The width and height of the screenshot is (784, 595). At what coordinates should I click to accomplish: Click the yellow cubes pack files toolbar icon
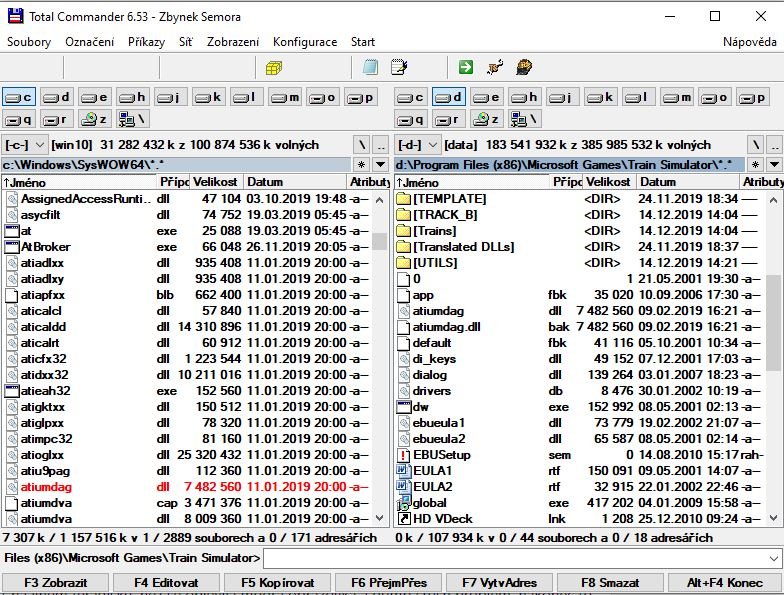(x=273, y=67)
